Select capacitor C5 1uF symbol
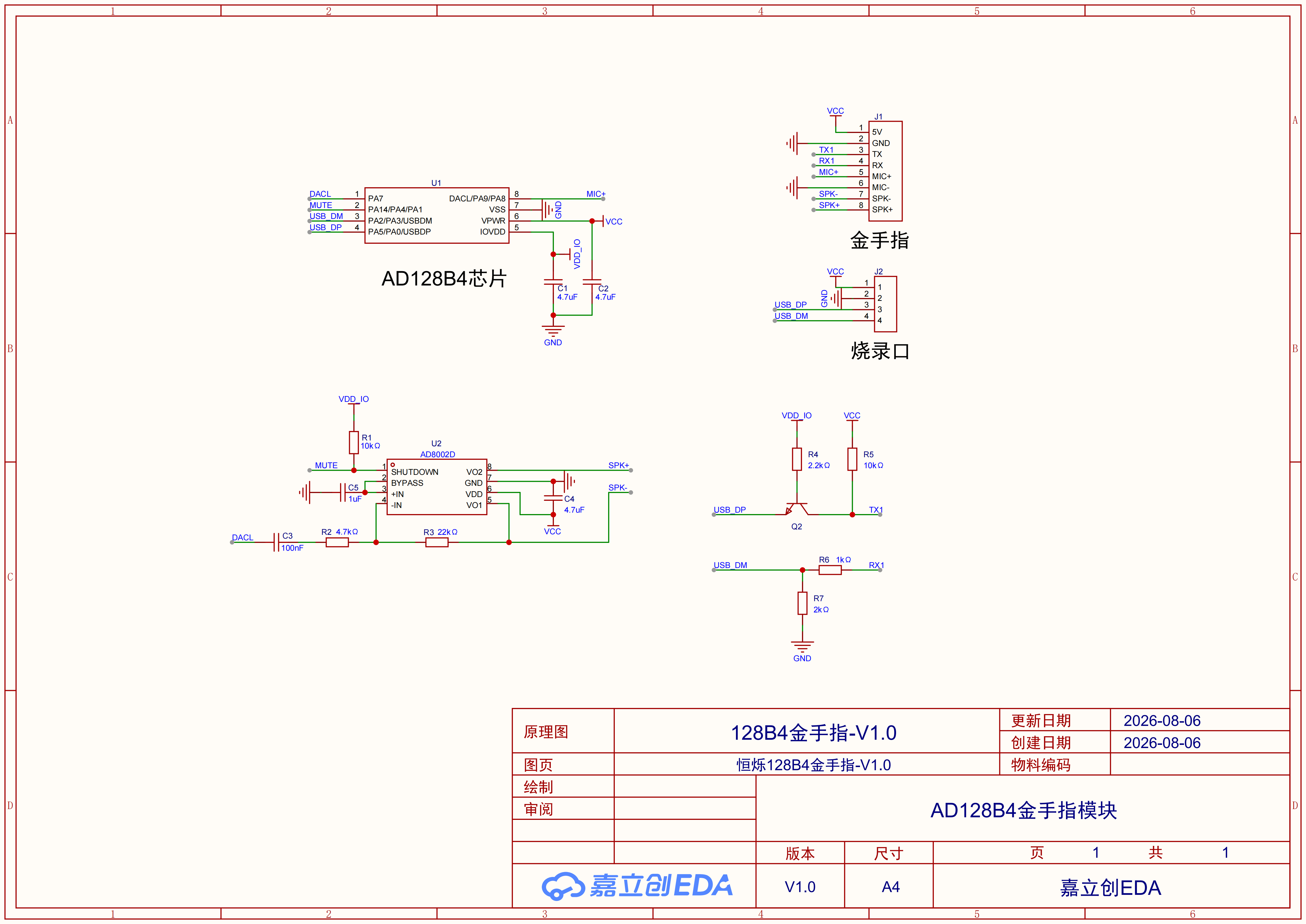This screenshot has width=1306, height=924. tap(342, 492)
